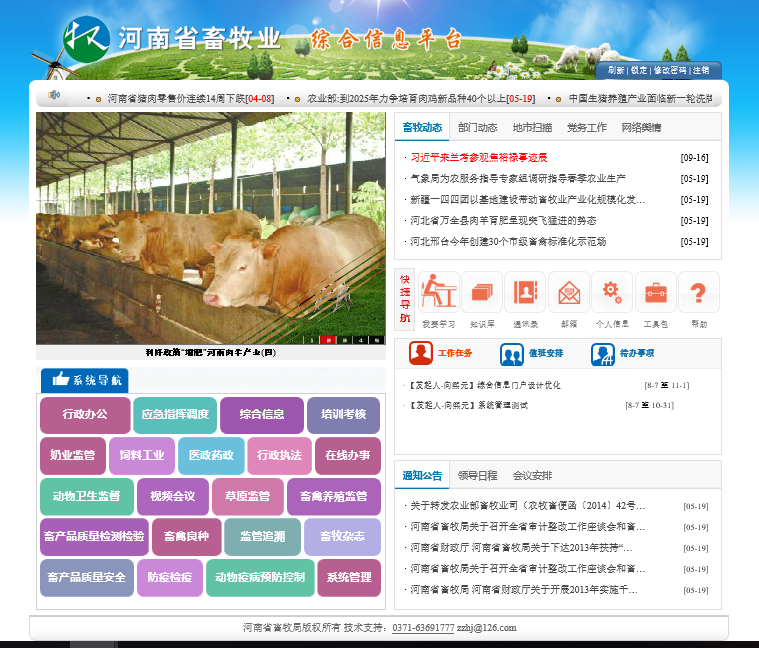This screenshot has width=759, height=648.
Task: Open the 畜禽良种 navigation button
Action: pos(186,537)
